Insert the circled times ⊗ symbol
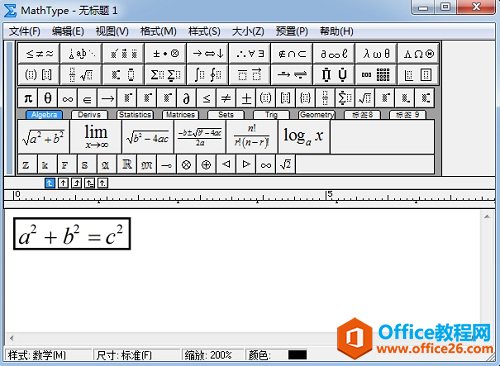Screen dimensions: 500x366 coord(186,164)
